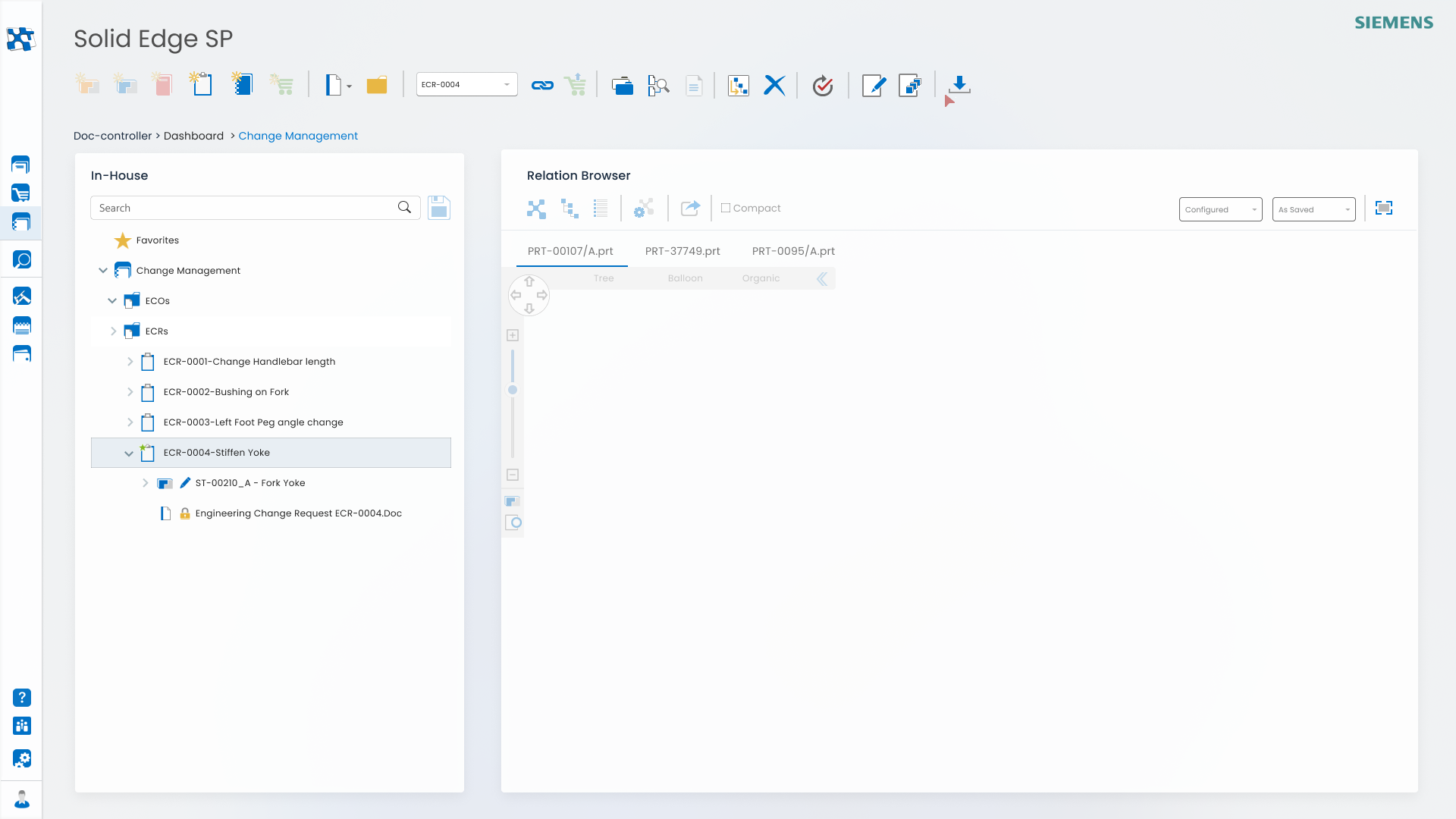The width and height of the screenshot is (1456, 819).
Task: Click the fit-to-screen icon in Relation Browser
Action: [1384, 208]
